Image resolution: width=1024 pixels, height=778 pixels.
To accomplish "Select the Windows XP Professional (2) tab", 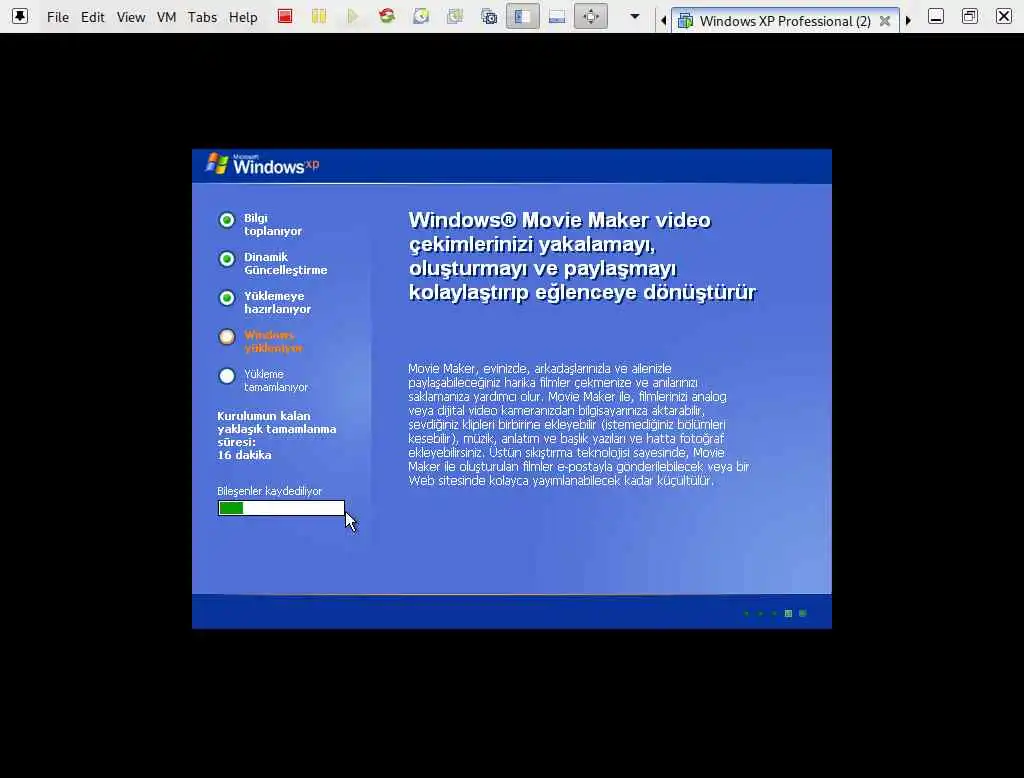I will (785, 21).
